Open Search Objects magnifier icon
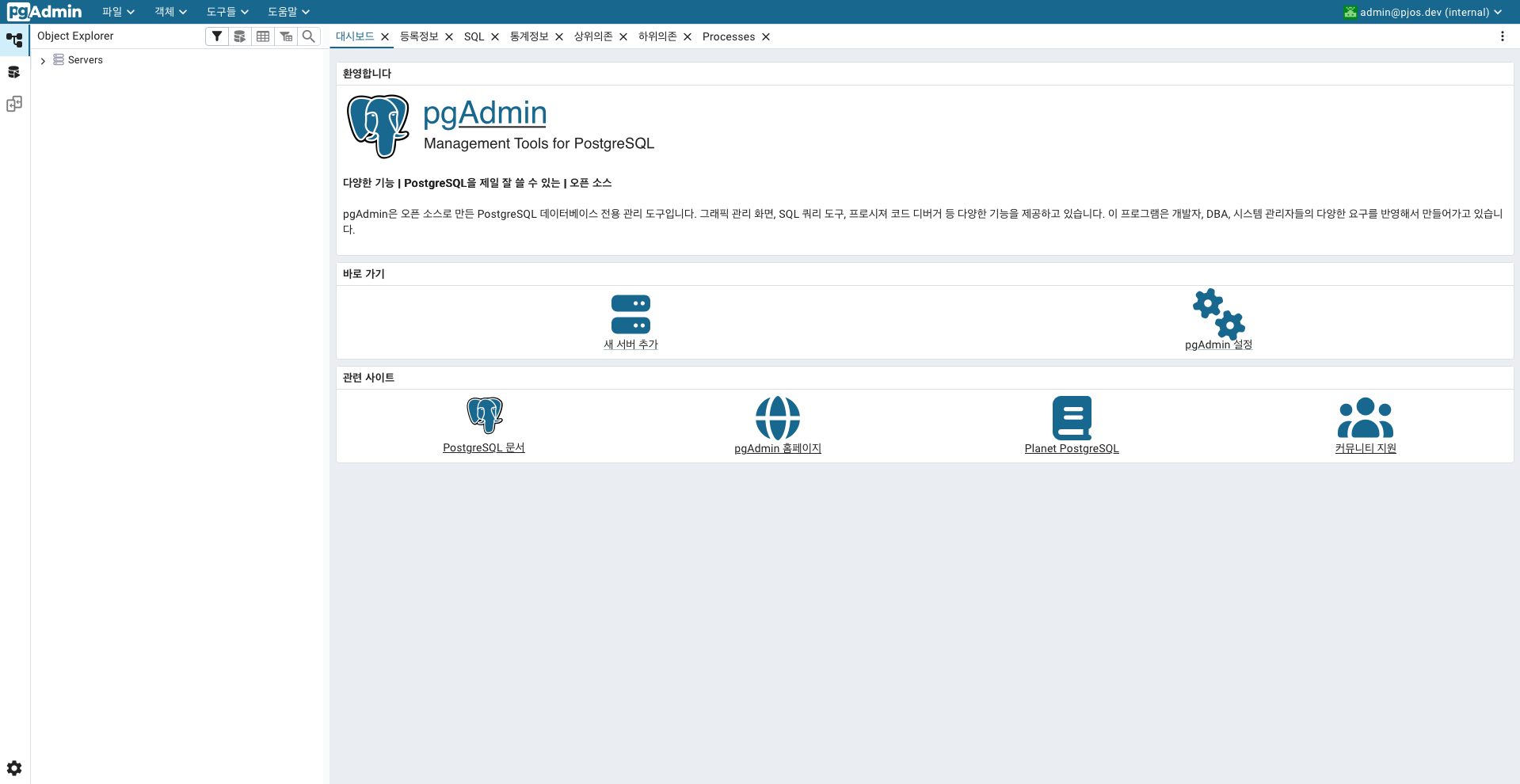Screen dimensions: 1520x784 point(309,36)
